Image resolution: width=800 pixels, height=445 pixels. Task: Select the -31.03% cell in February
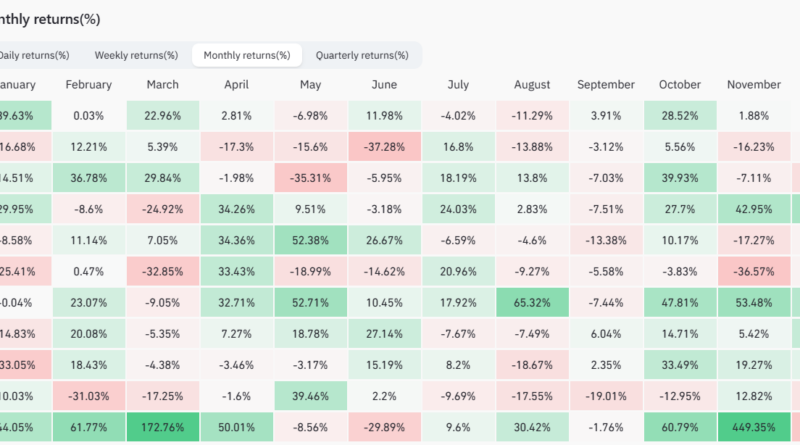[88, 394]
